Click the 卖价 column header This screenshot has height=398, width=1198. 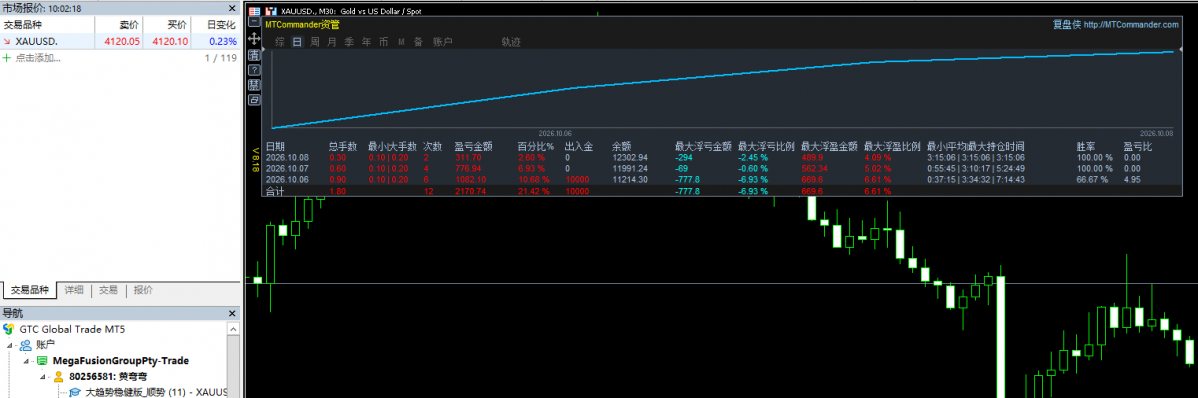(128, 24)
